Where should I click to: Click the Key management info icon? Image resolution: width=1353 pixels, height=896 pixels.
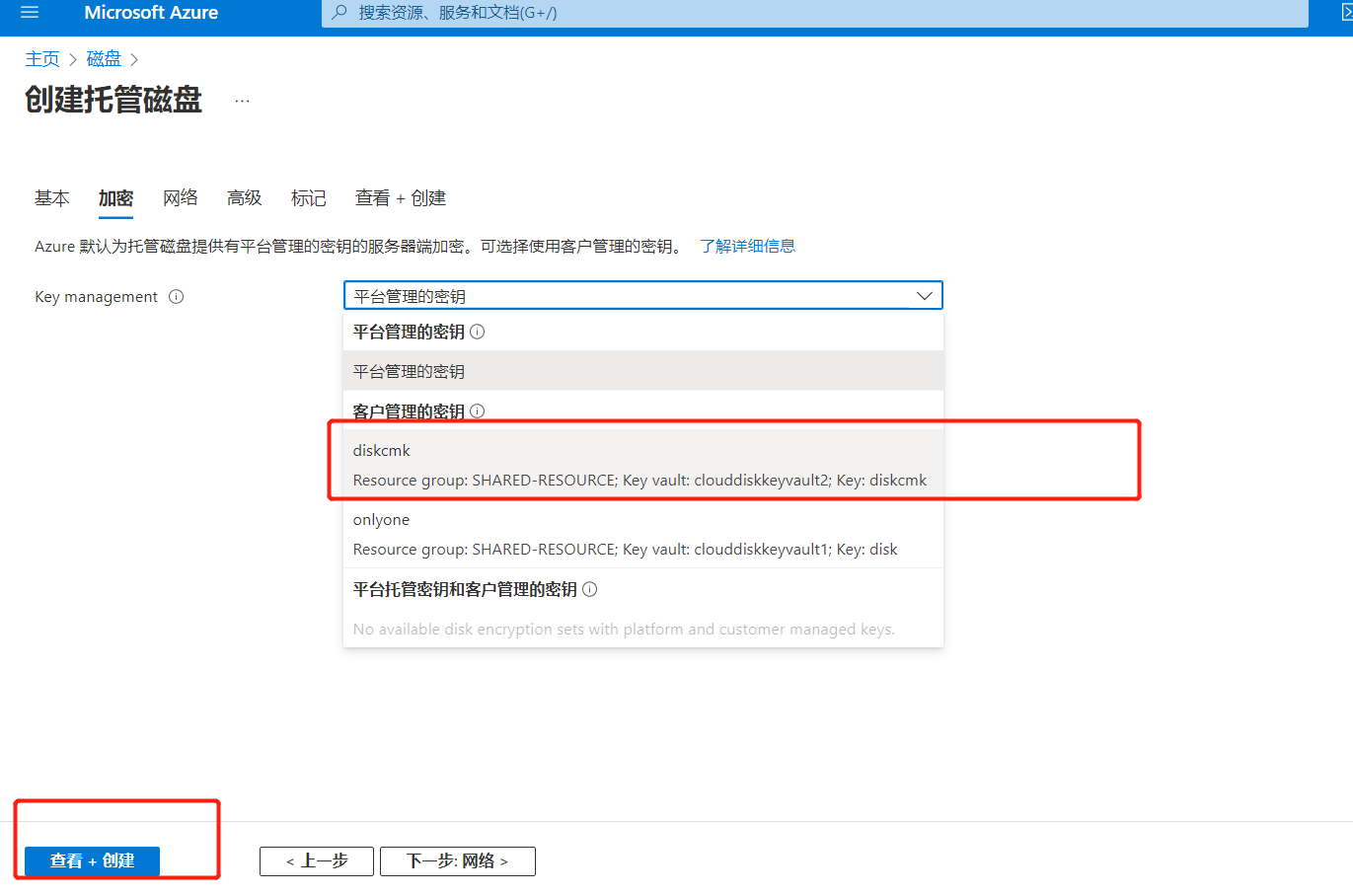(176, 296)
